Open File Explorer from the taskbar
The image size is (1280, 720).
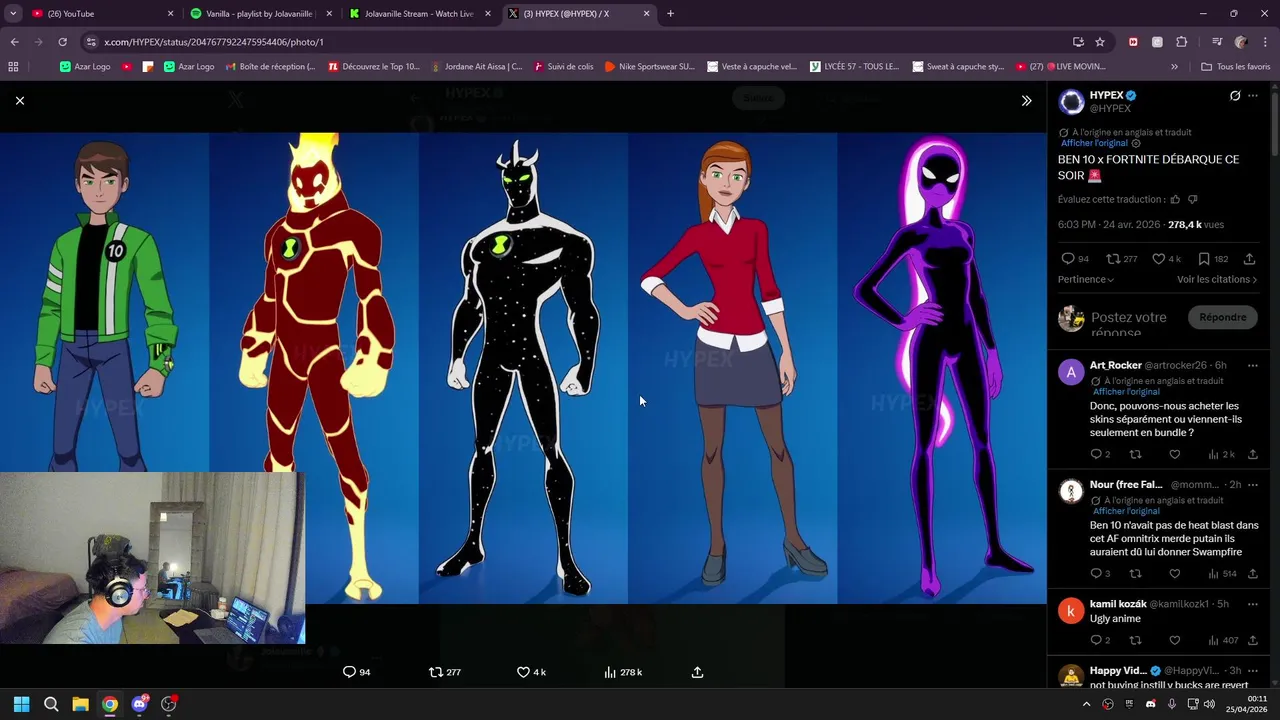pyautogui.click(x=80, y=704)
